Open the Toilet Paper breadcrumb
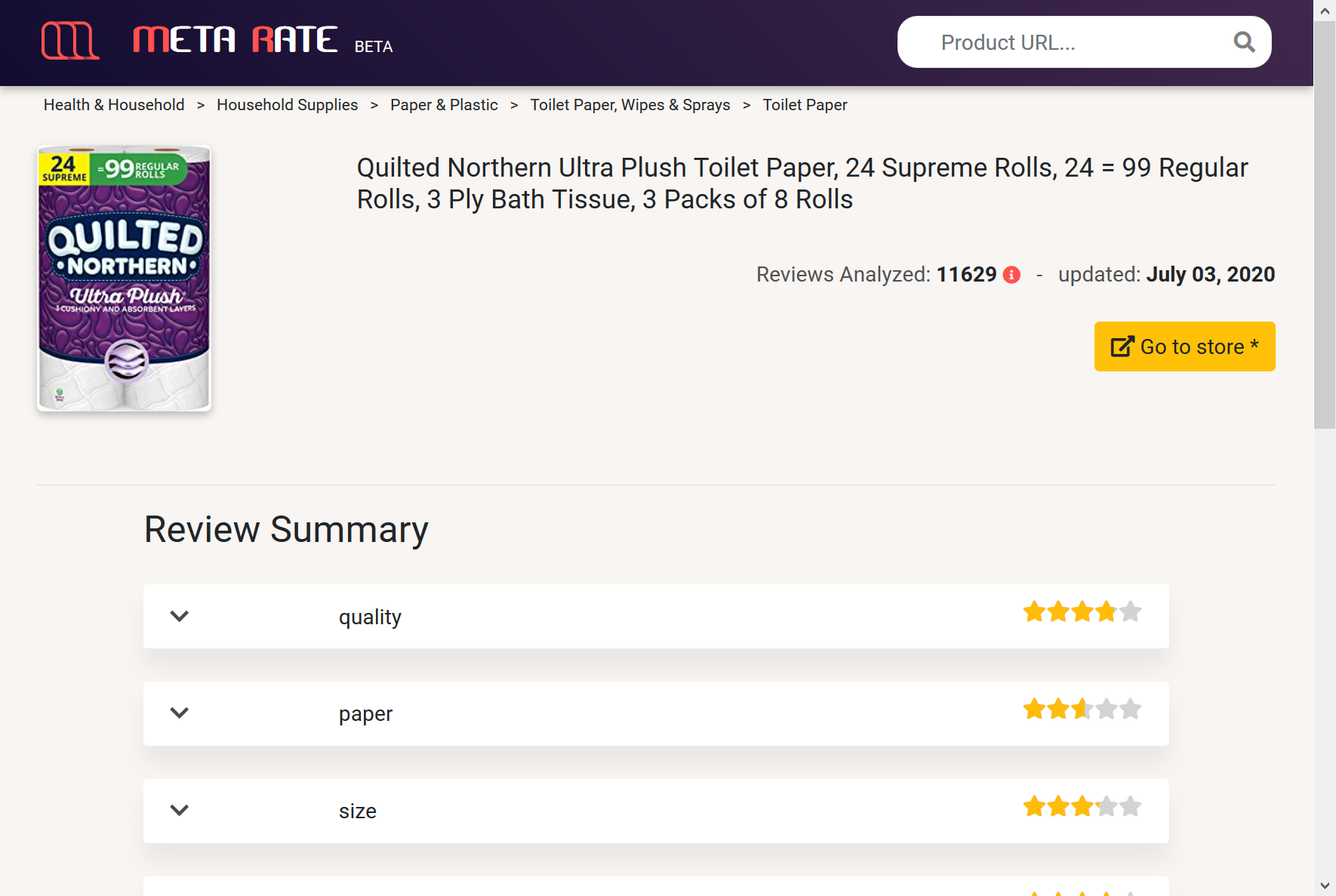 pos(805,105)
